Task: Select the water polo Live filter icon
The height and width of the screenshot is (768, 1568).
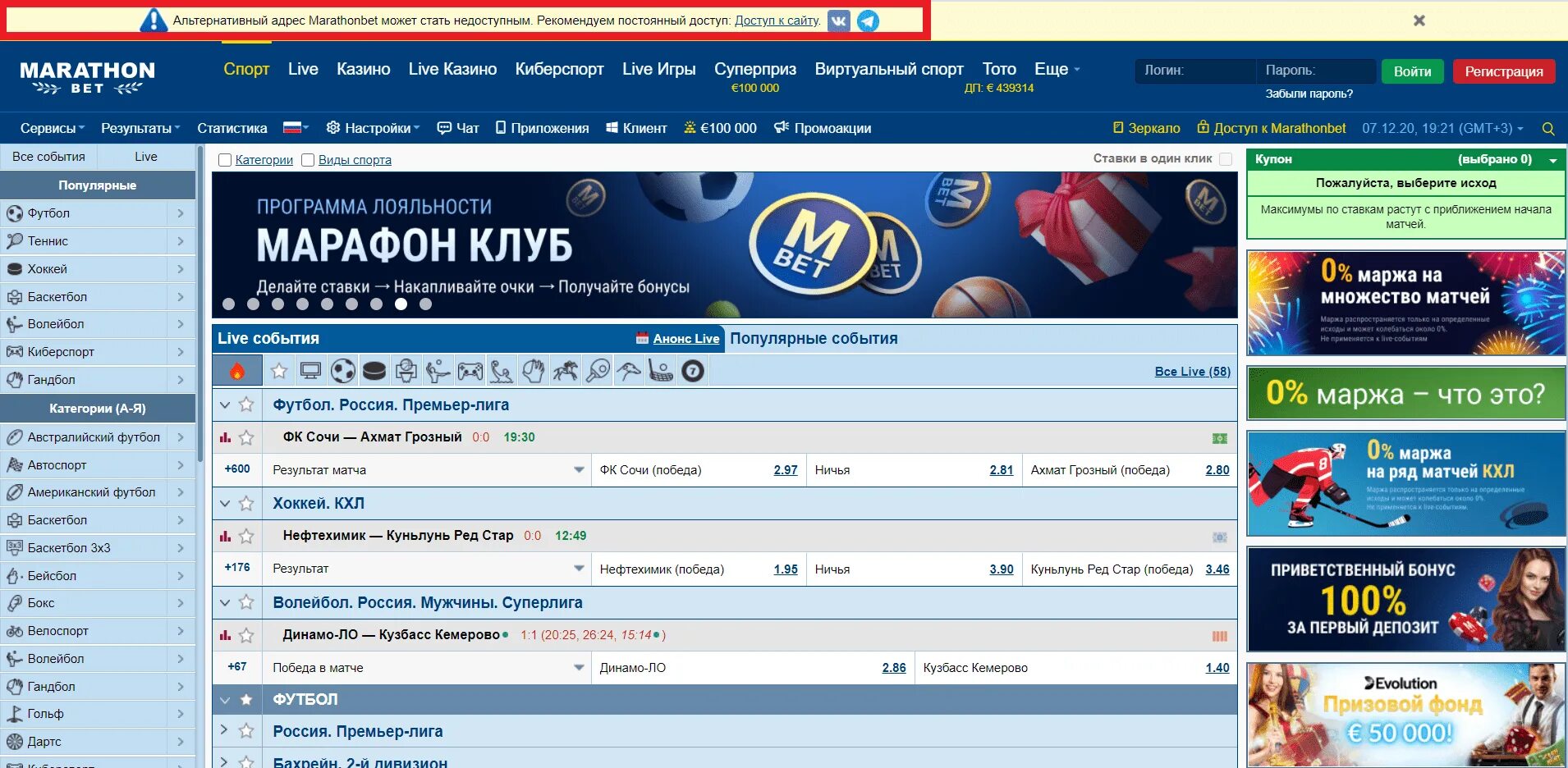Action: click(x=502, y=371)
